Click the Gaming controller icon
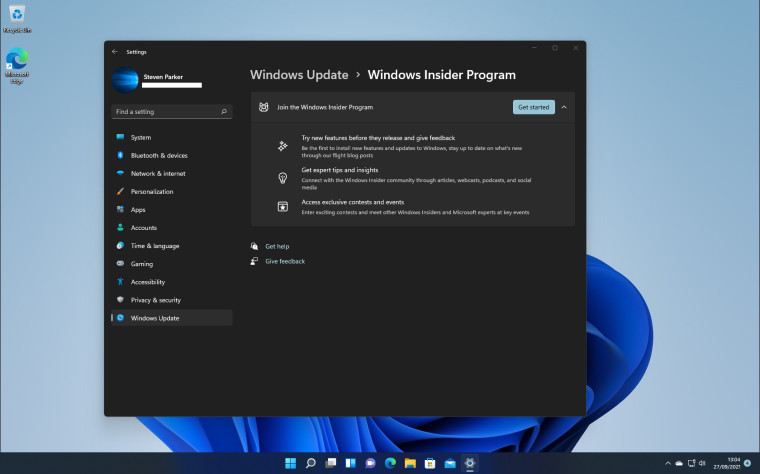This screenshot has width=760, height=474. click(120, 264)
